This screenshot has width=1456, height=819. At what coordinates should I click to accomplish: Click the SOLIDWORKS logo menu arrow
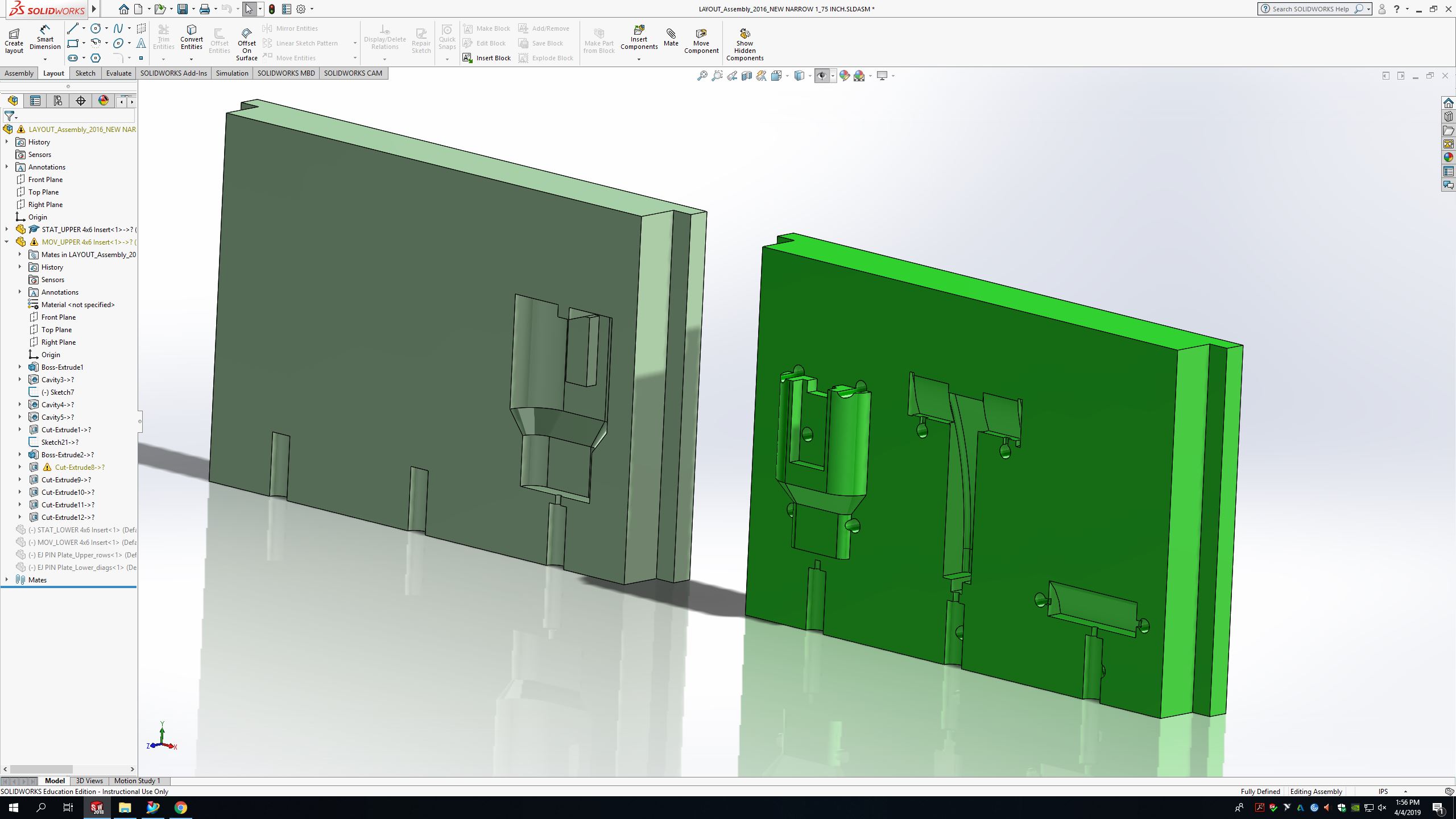pos(94,9)
